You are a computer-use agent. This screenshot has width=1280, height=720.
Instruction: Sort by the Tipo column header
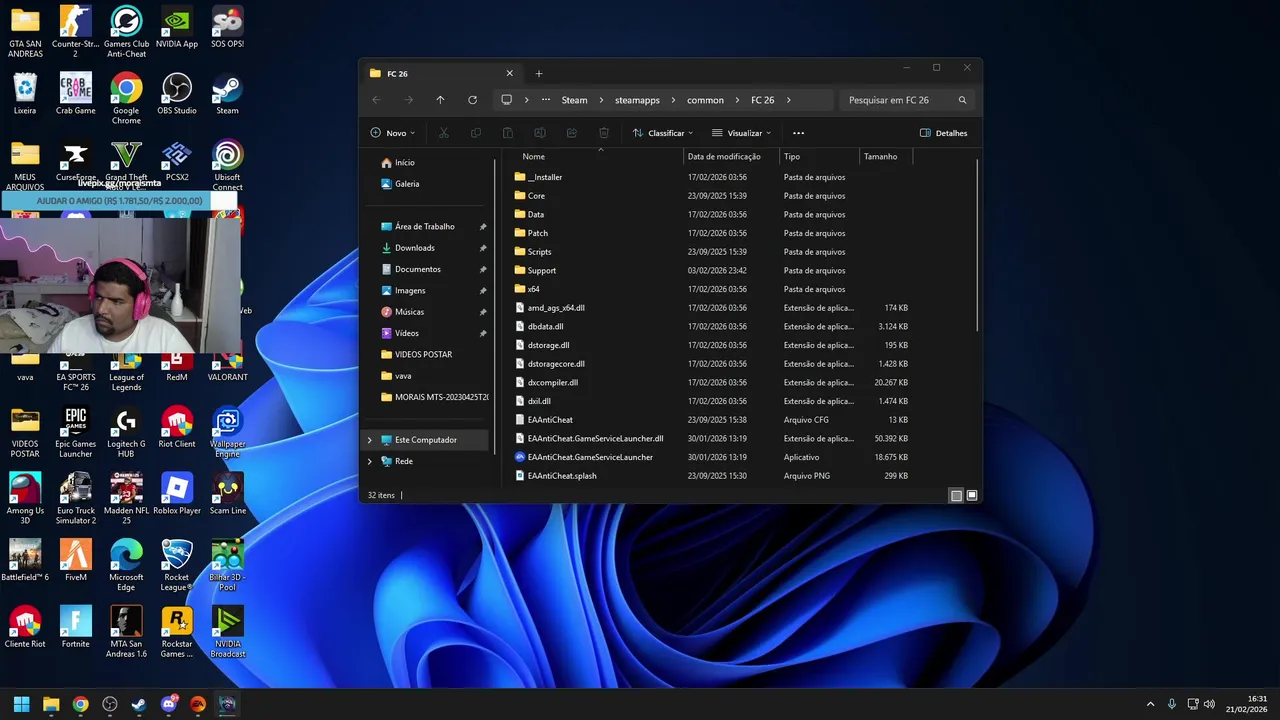(x=792, y=156)
